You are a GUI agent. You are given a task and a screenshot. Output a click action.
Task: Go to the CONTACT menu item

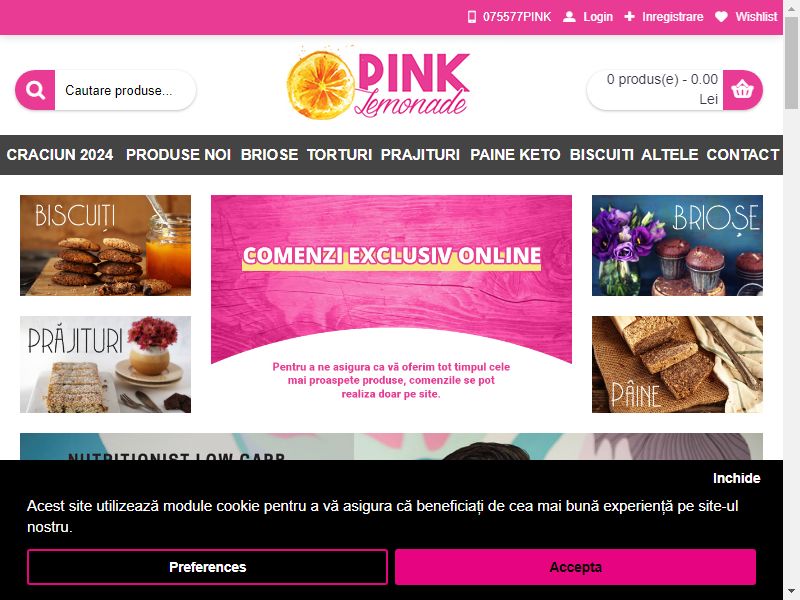[x=743, y=155]
